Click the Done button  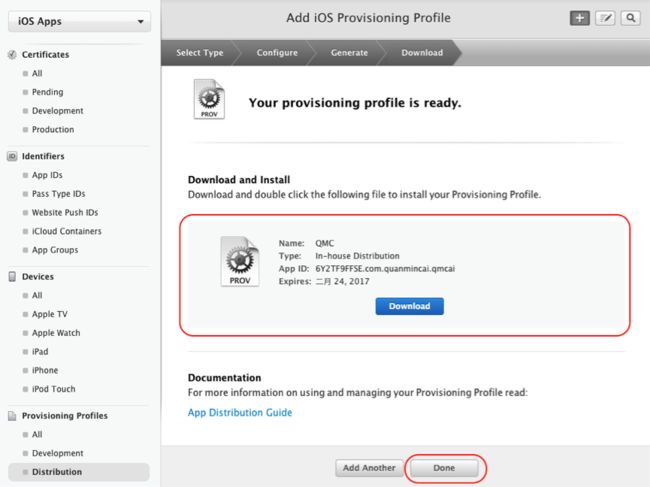click(x=444, y=468)
